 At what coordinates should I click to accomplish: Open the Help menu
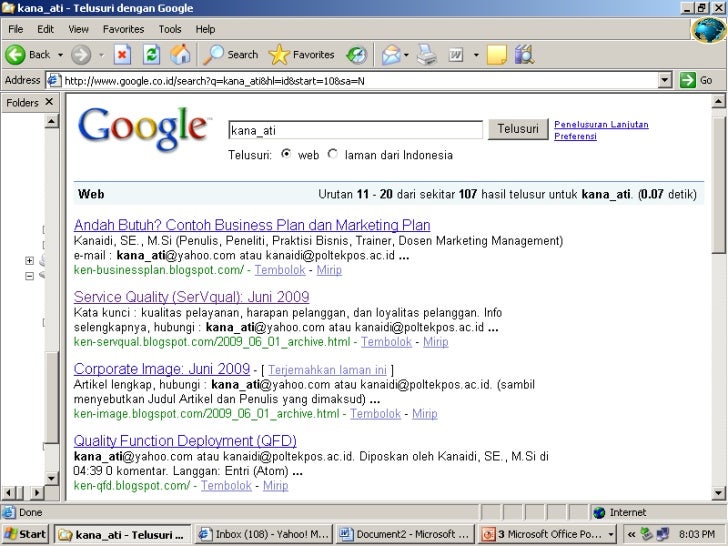pos(205,29)
